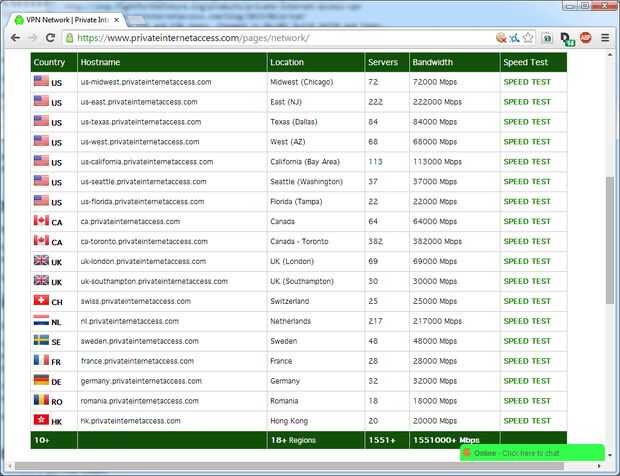Click the hk.privateinternetaccess.com hostname
Viewport: 620px width, 476px height.
click(x=130, y=421)
